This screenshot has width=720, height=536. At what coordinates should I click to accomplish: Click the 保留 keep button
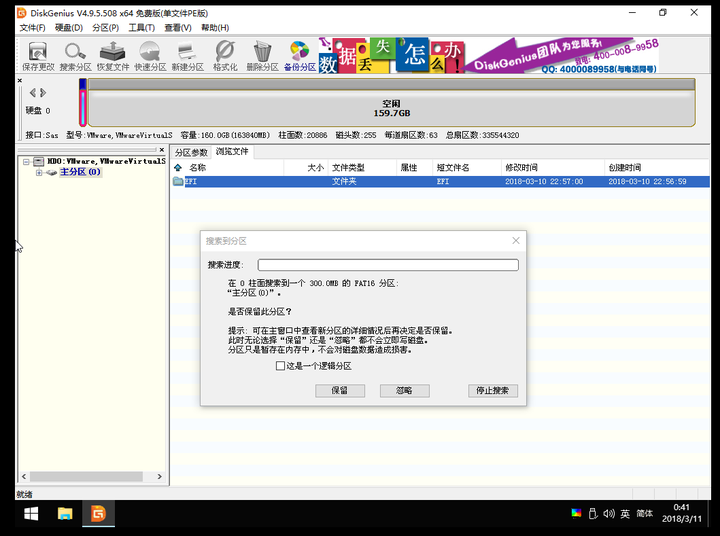click(x=340, y=390)
